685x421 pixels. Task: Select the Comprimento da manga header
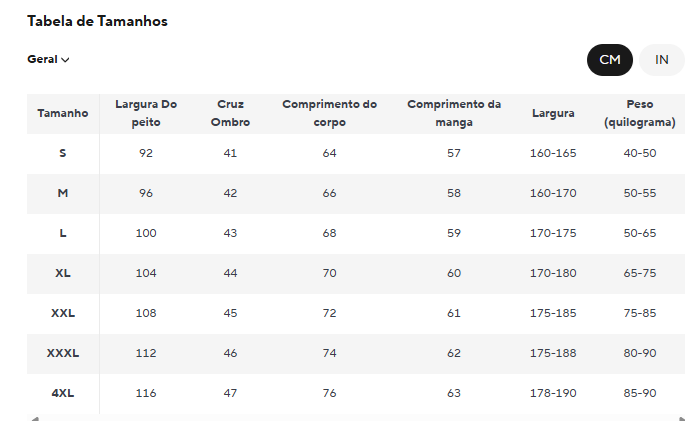tap(454, 114)
